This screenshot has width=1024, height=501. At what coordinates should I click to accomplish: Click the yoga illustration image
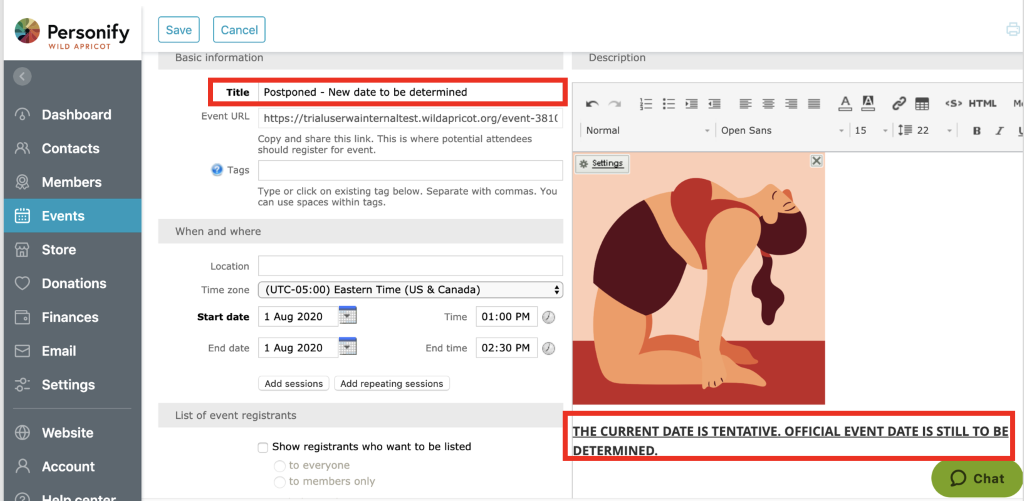click(x=699, y=278)
